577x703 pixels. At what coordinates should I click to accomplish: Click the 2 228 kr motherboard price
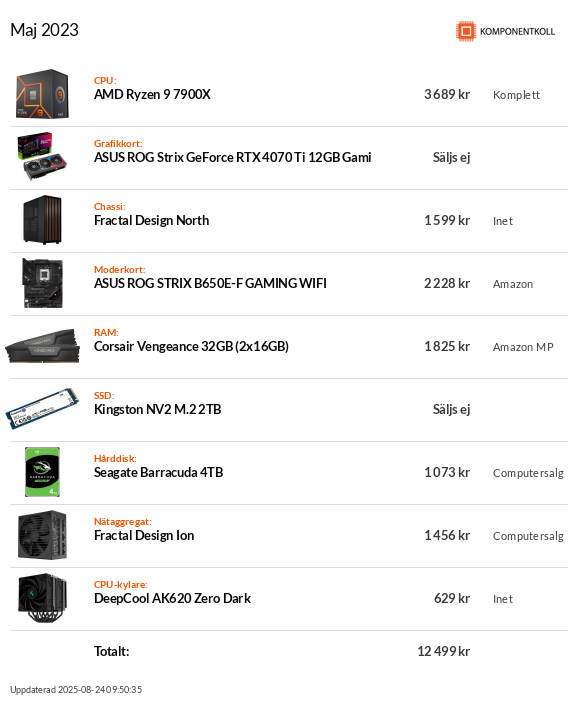447,283
